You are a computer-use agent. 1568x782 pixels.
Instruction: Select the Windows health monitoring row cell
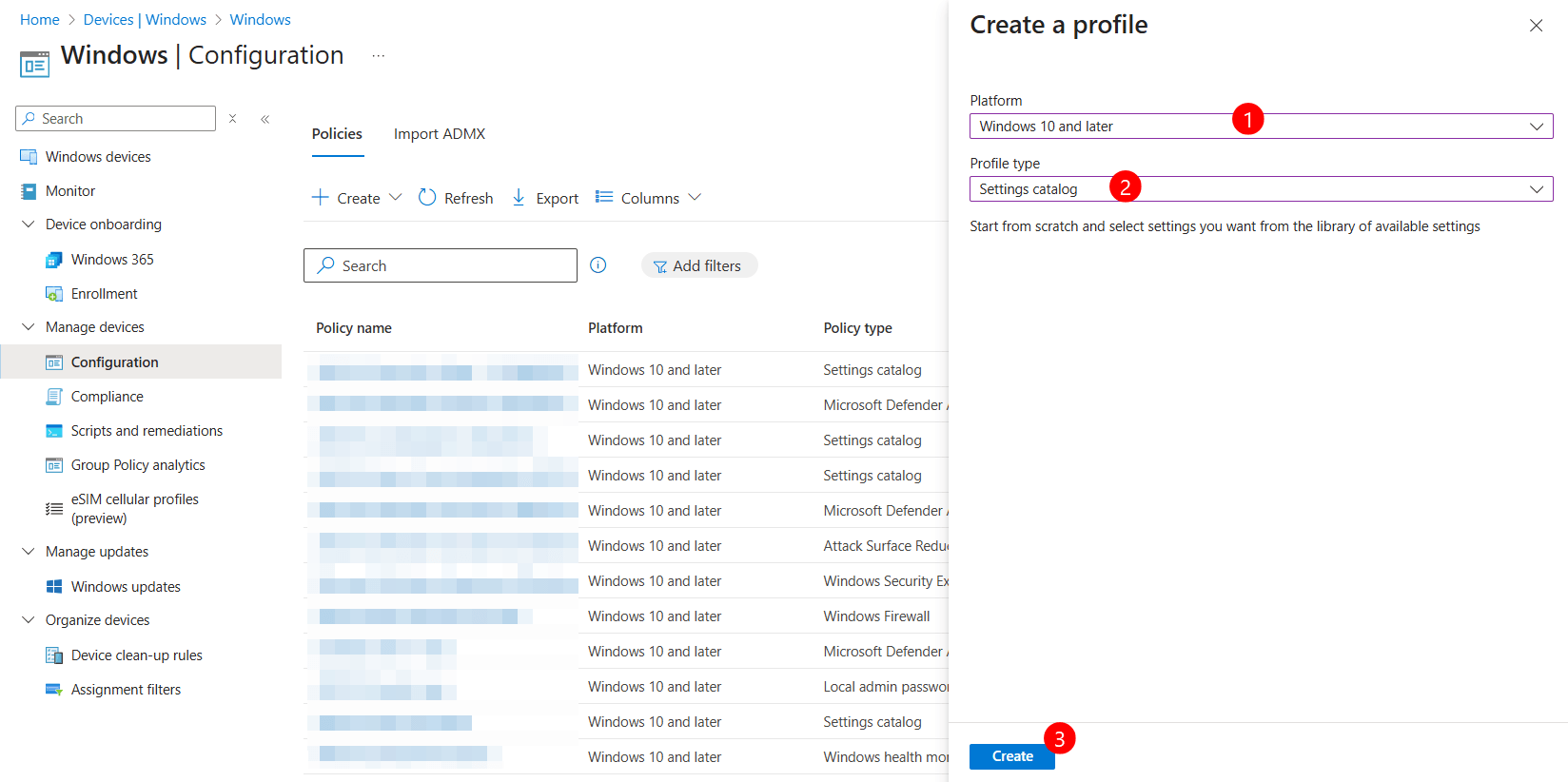(886, 757)
